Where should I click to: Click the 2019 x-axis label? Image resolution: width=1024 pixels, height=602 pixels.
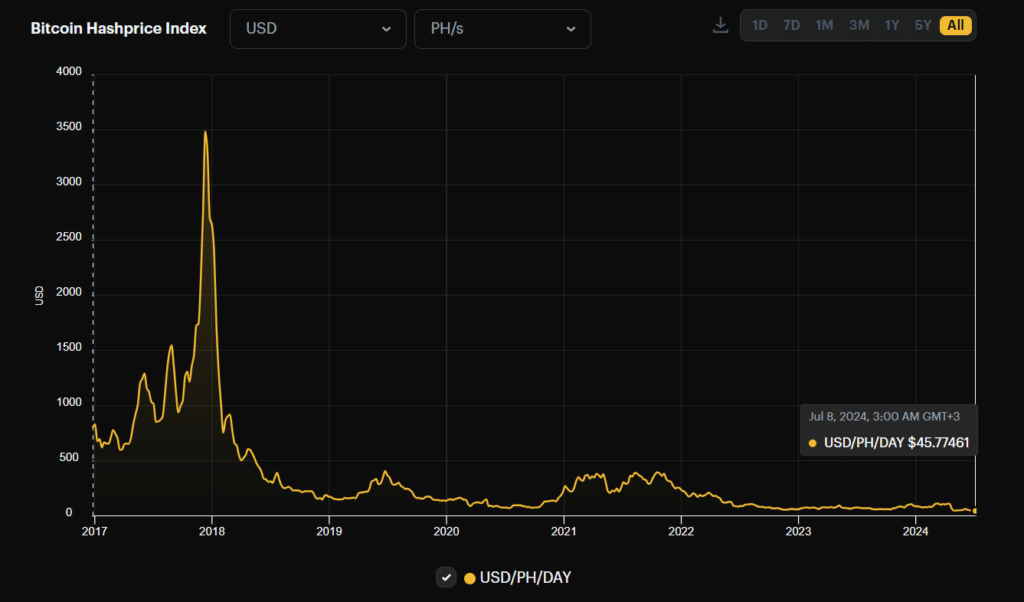tap(328, 531)
